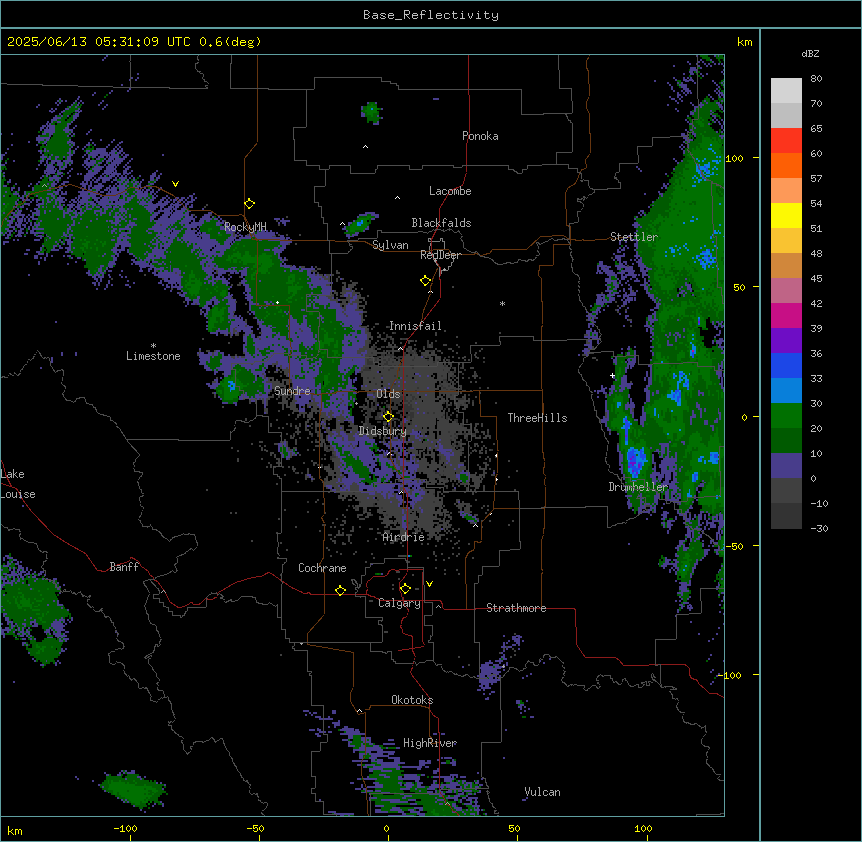Click the 80 value on the dBZ scale

point(816,79)
